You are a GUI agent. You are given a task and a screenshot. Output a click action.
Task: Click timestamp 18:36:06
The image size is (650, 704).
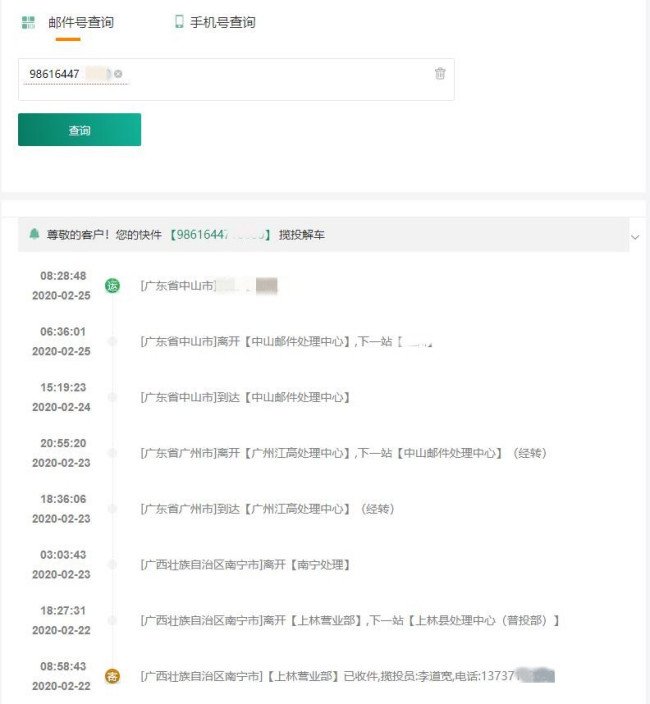[x=63, y=499]
